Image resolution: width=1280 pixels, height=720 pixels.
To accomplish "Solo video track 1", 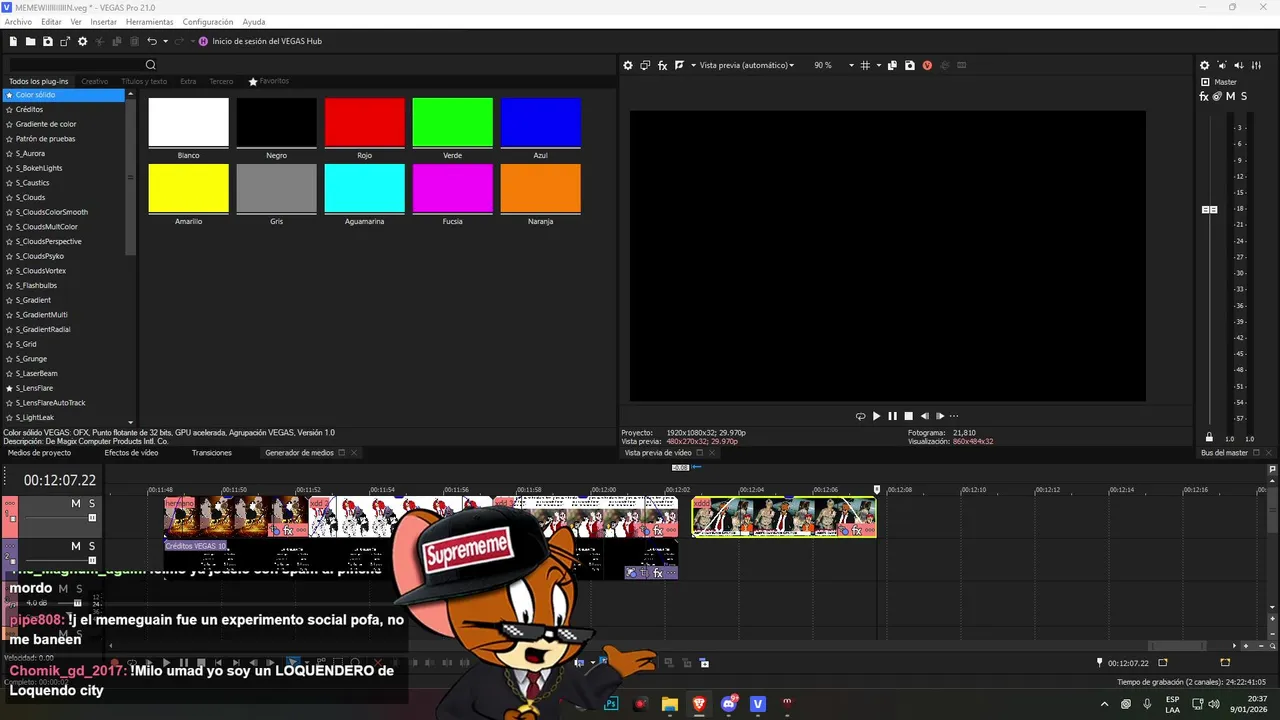I will 92,503.
